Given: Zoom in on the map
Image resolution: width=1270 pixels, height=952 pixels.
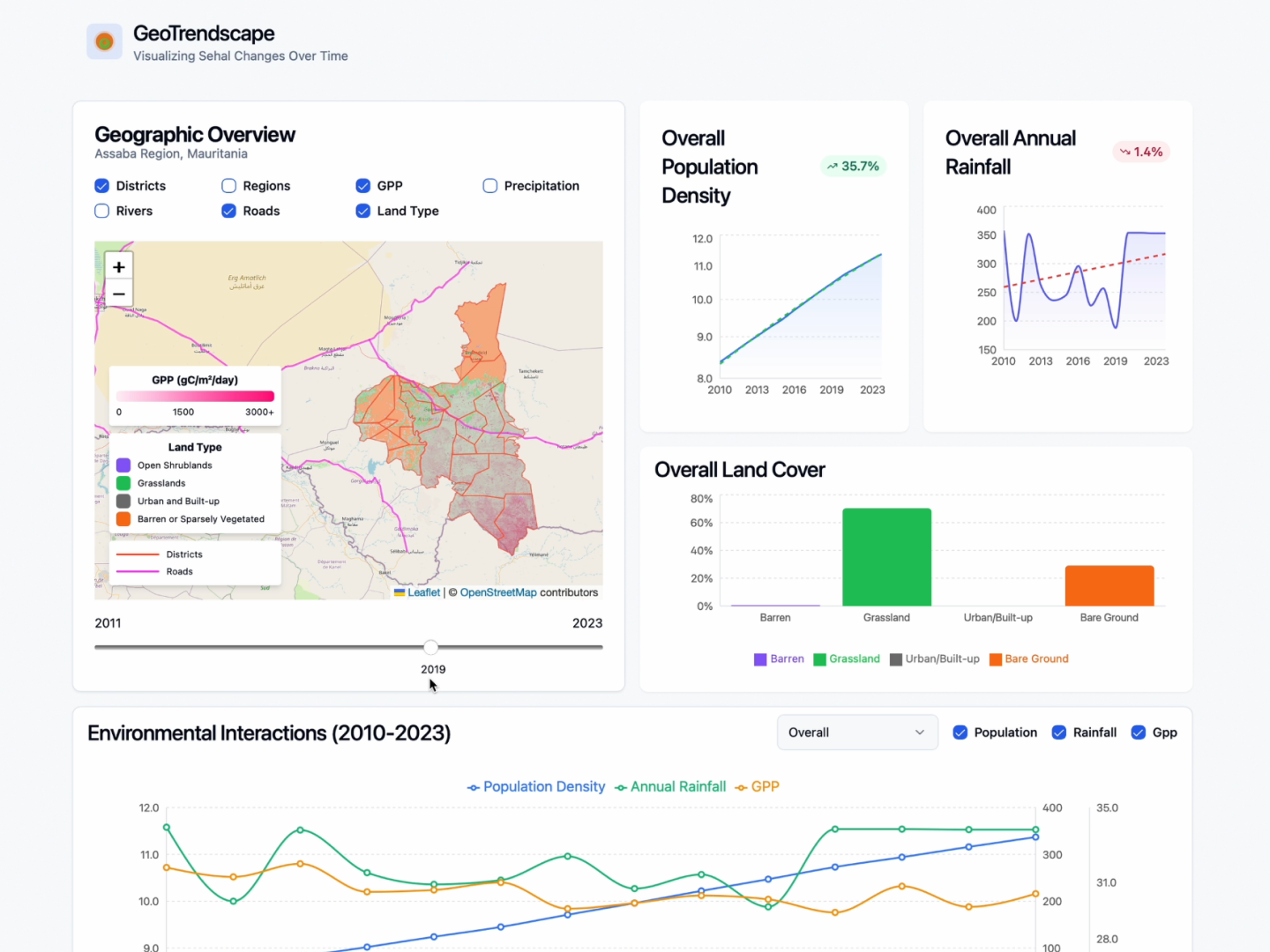Looking at the screenshot, I should (119, 266).
